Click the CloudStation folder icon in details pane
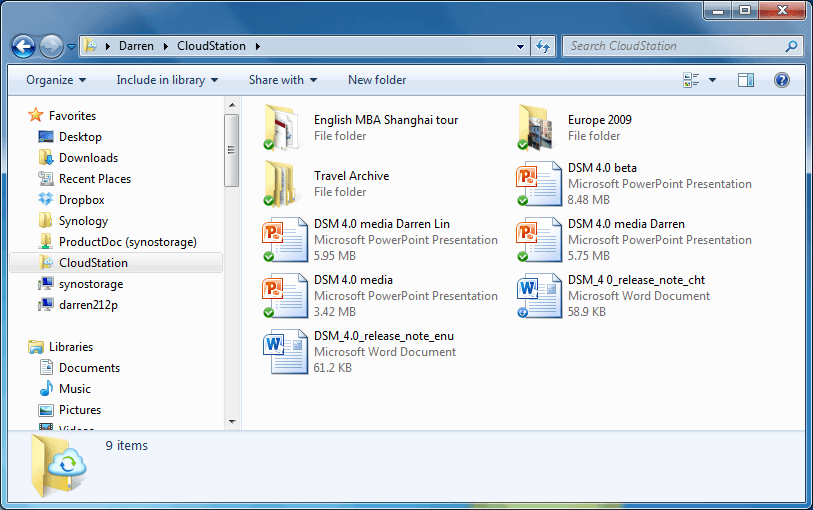Screen dimensions: 813x510 click(58, 466)
